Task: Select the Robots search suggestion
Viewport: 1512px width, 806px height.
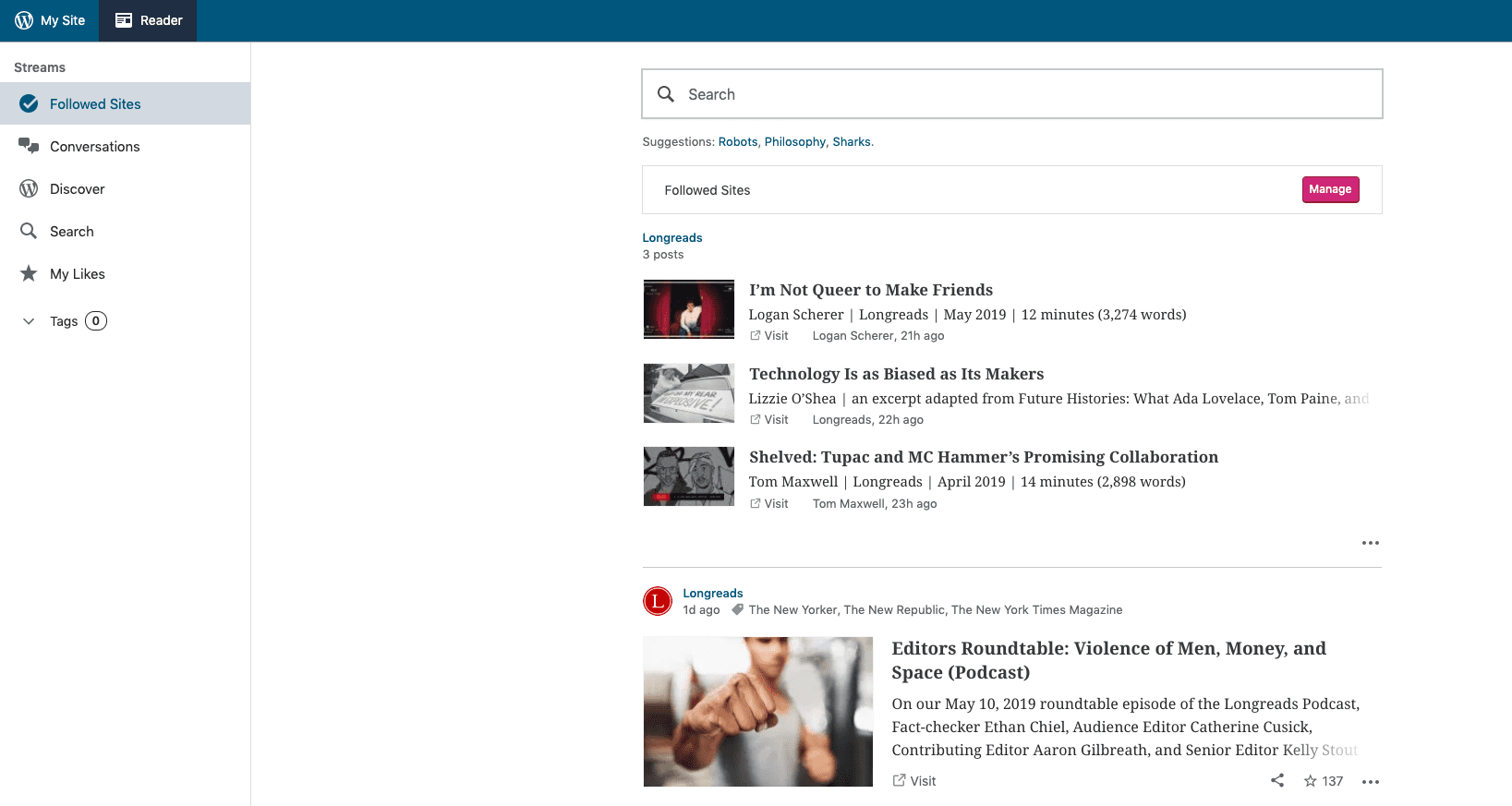Action: 738,142
